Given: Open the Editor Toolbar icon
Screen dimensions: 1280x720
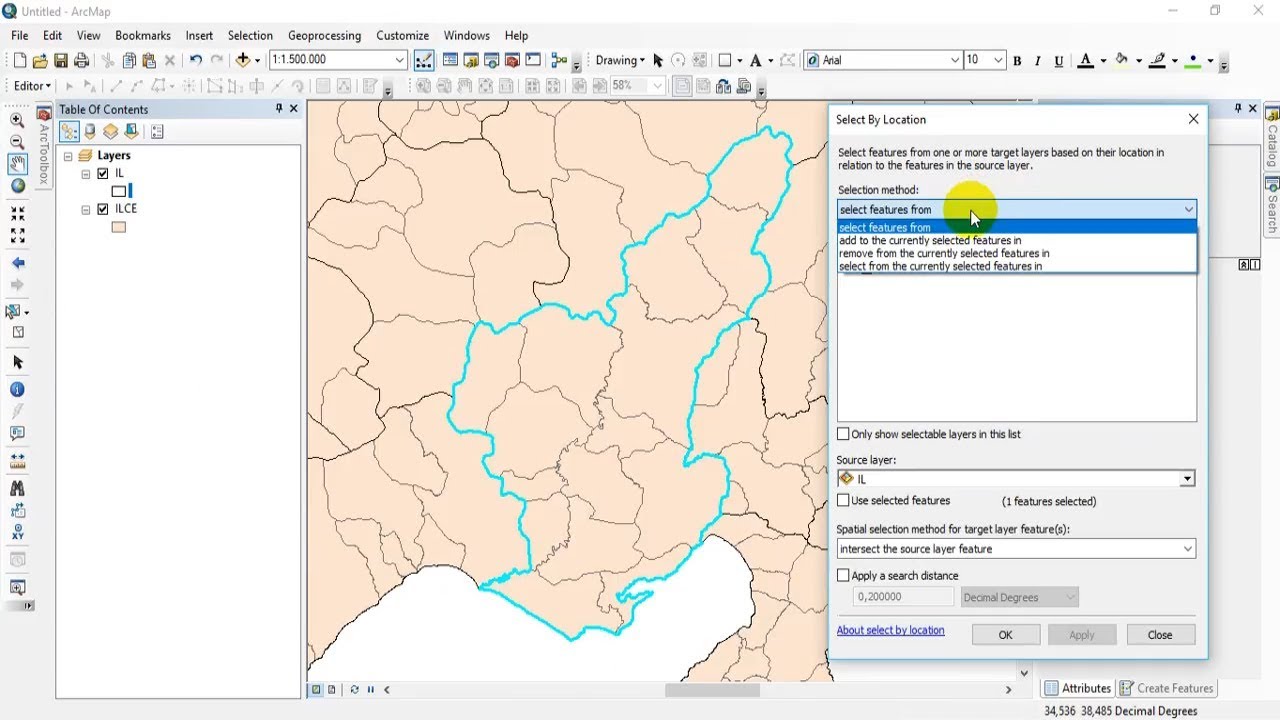Looking at the screenshot, I should (x=423, y=61).
